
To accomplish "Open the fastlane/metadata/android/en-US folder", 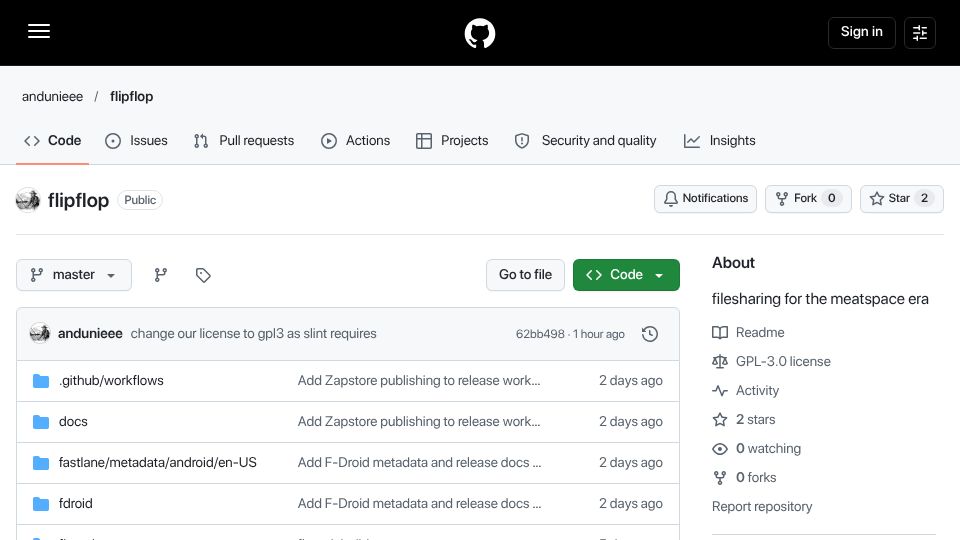I will [158, 463].
